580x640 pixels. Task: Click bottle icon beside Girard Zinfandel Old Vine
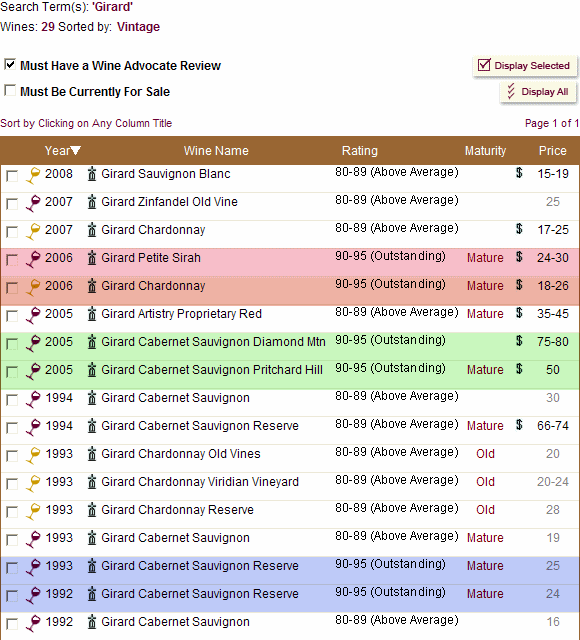[x=92, y=202]
